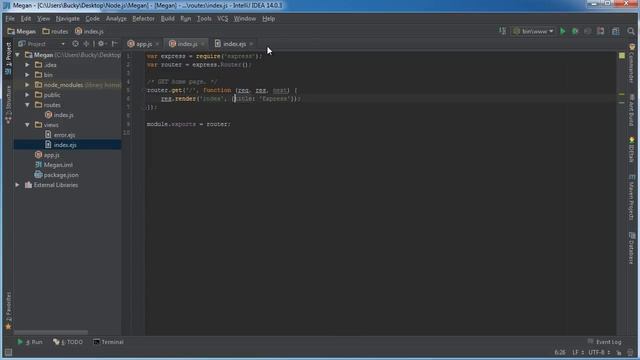Click the 6:26 cursor position in status bar
This screenshot has height=360, width=640.
[560, 352]
